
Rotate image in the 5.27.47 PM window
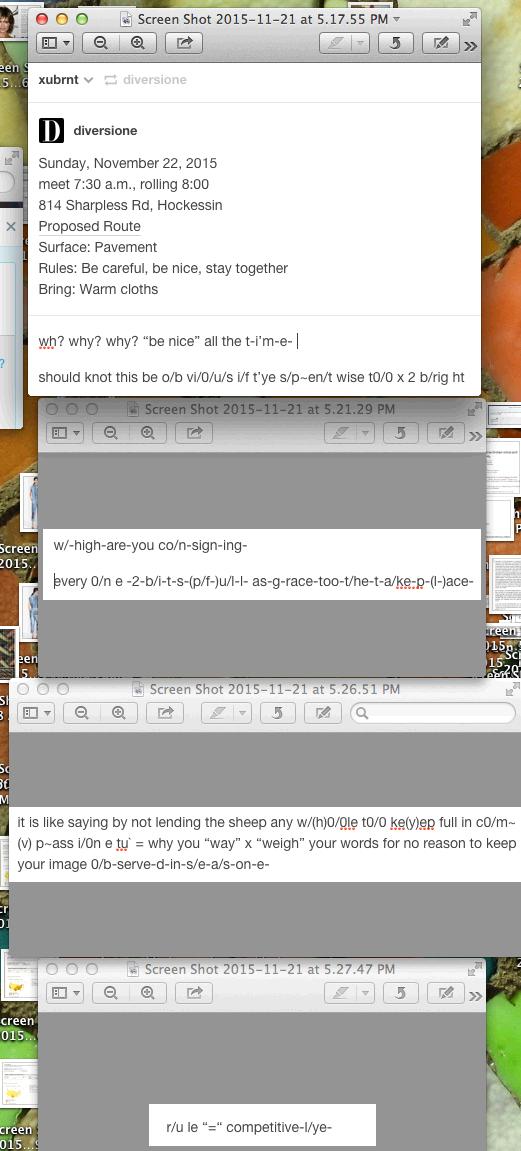click(x=401, y=993)
